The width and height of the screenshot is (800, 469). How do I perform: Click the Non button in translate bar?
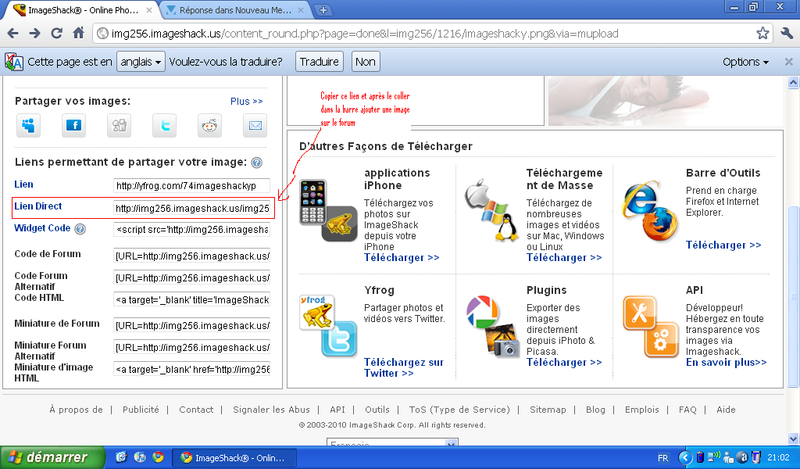point(365,62)
